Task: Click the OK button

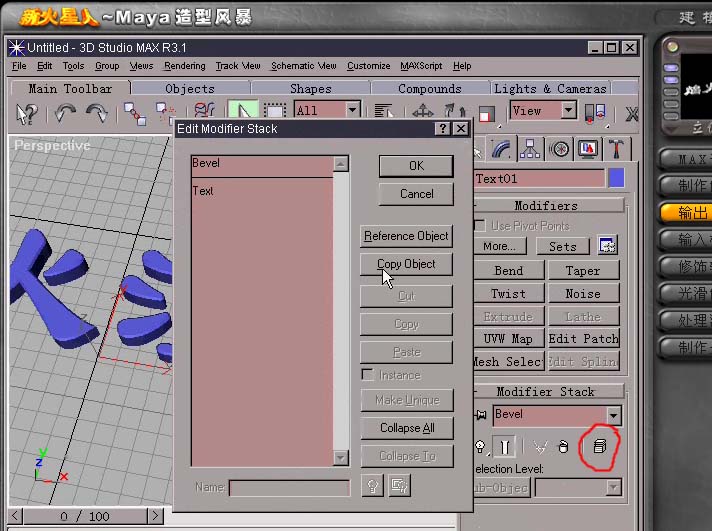Action: coord(416,166)
